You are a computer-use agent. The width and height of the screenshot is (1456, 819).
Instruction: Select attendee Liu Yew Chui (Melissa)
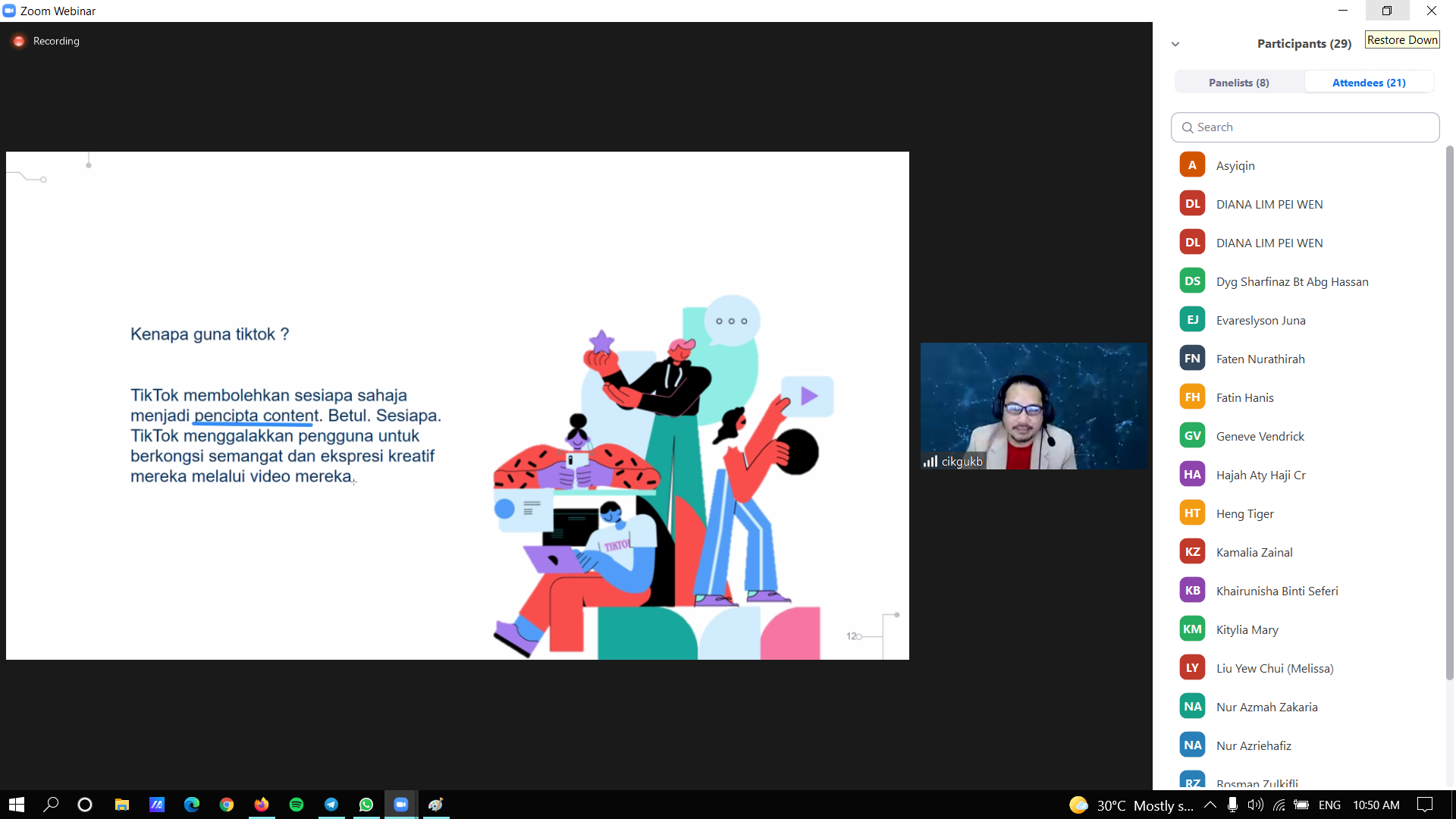tap(1275, 669)
